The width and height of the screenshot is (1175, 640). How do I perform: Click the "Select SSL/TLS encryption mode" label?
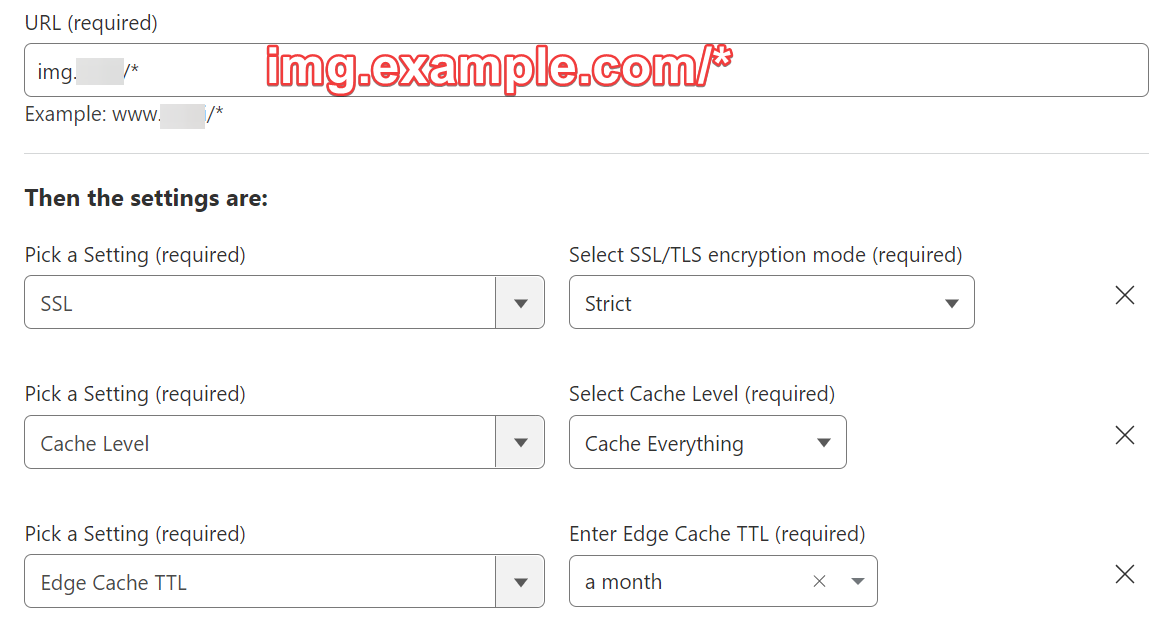(765, 255)
